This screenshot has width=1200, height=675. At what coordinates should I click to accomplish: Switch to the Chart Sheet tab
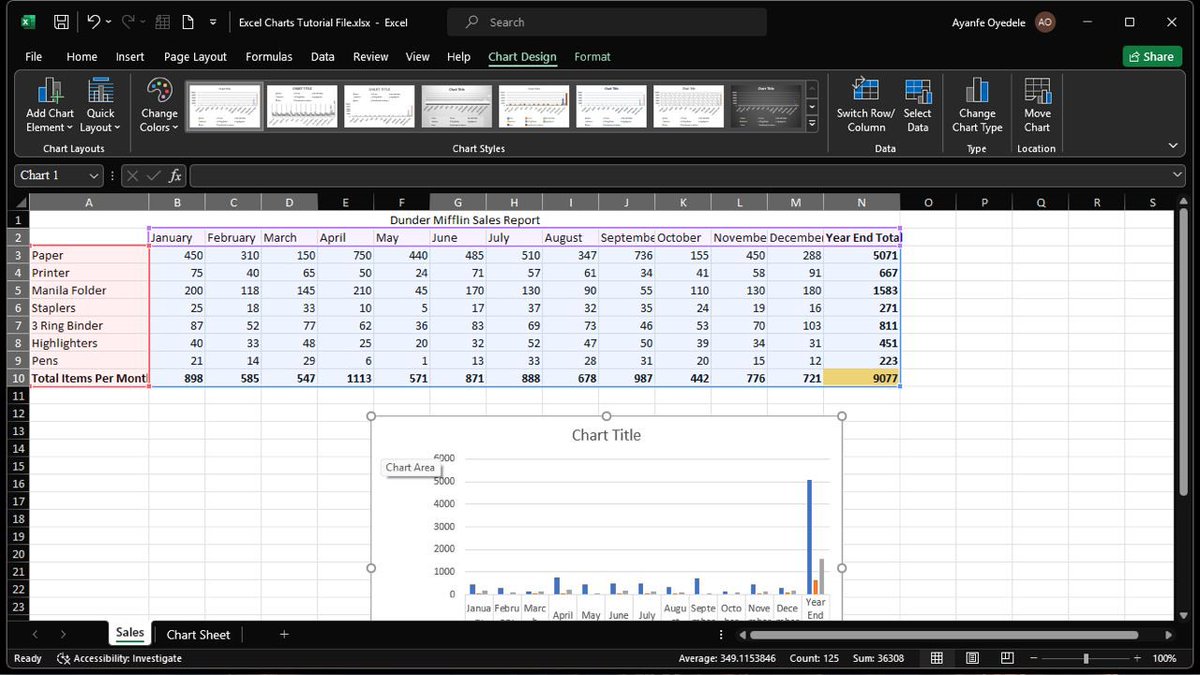(x=198, y=634)
